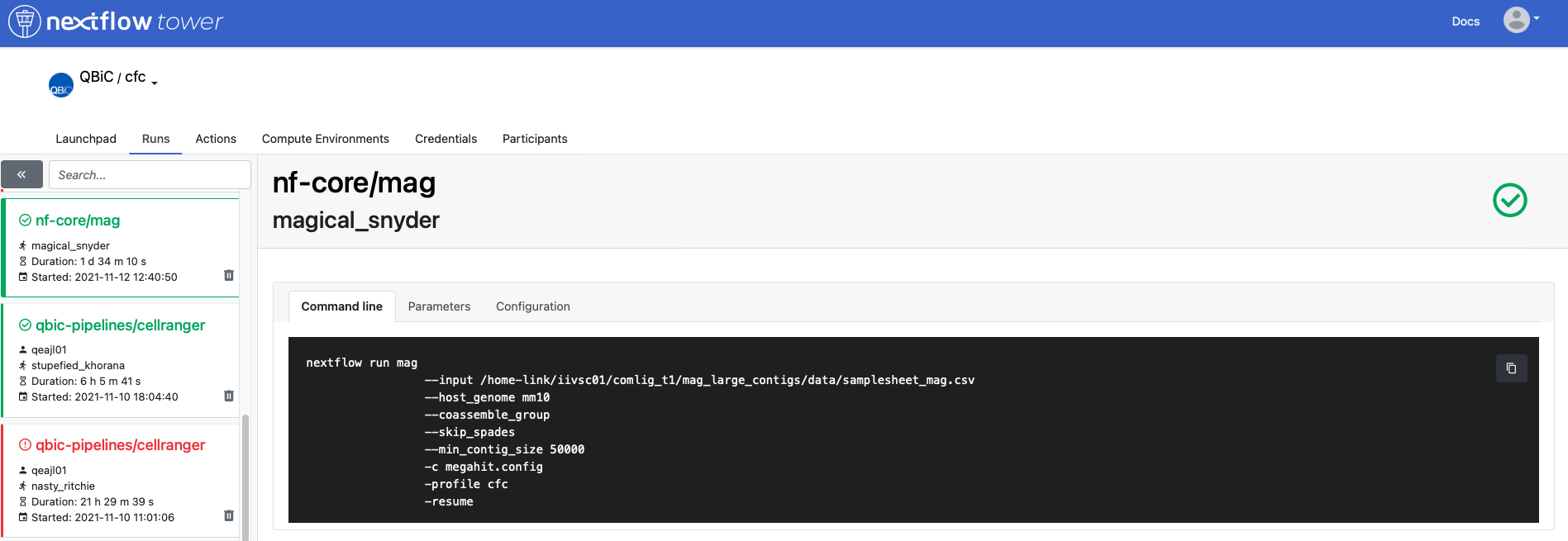Delete the stupefied_khorana run

coord(229,396)
